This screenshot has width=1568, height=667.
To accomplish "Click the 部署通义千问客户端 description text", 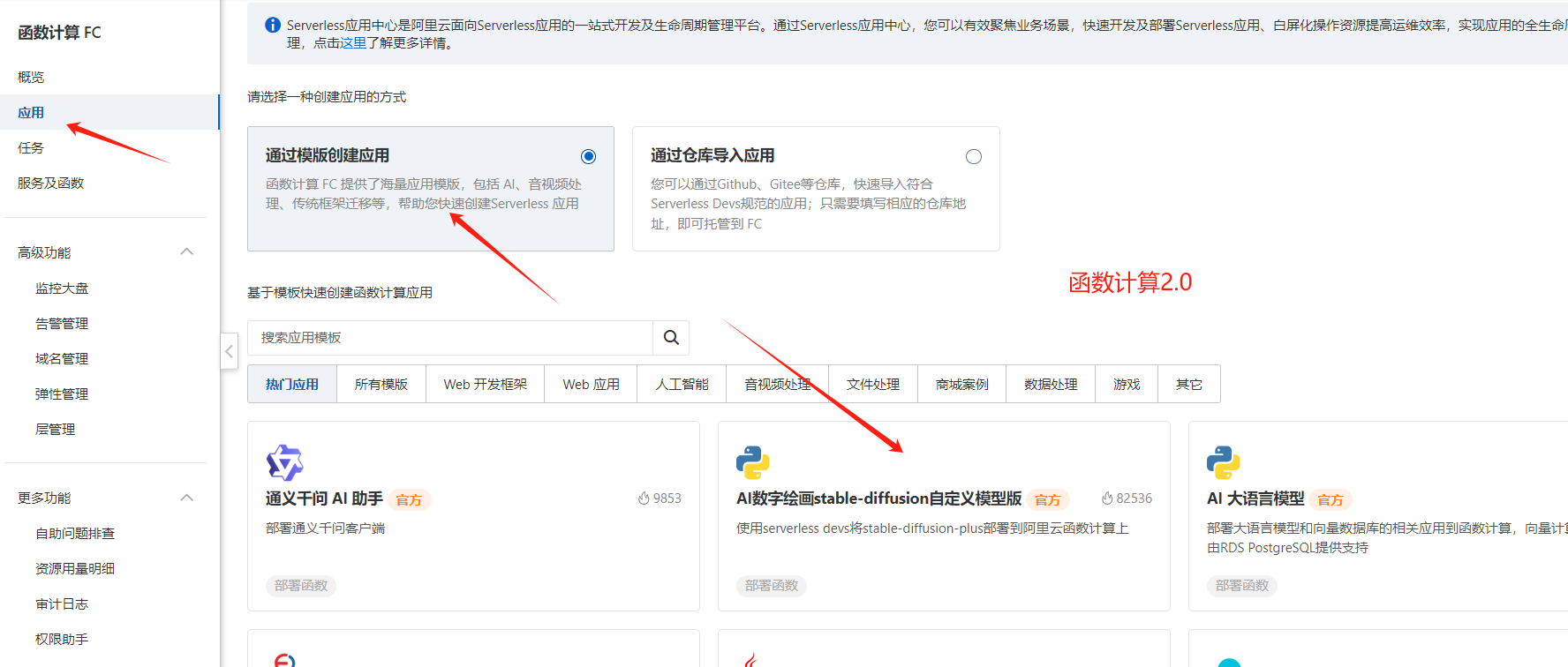I will point(325,528).
